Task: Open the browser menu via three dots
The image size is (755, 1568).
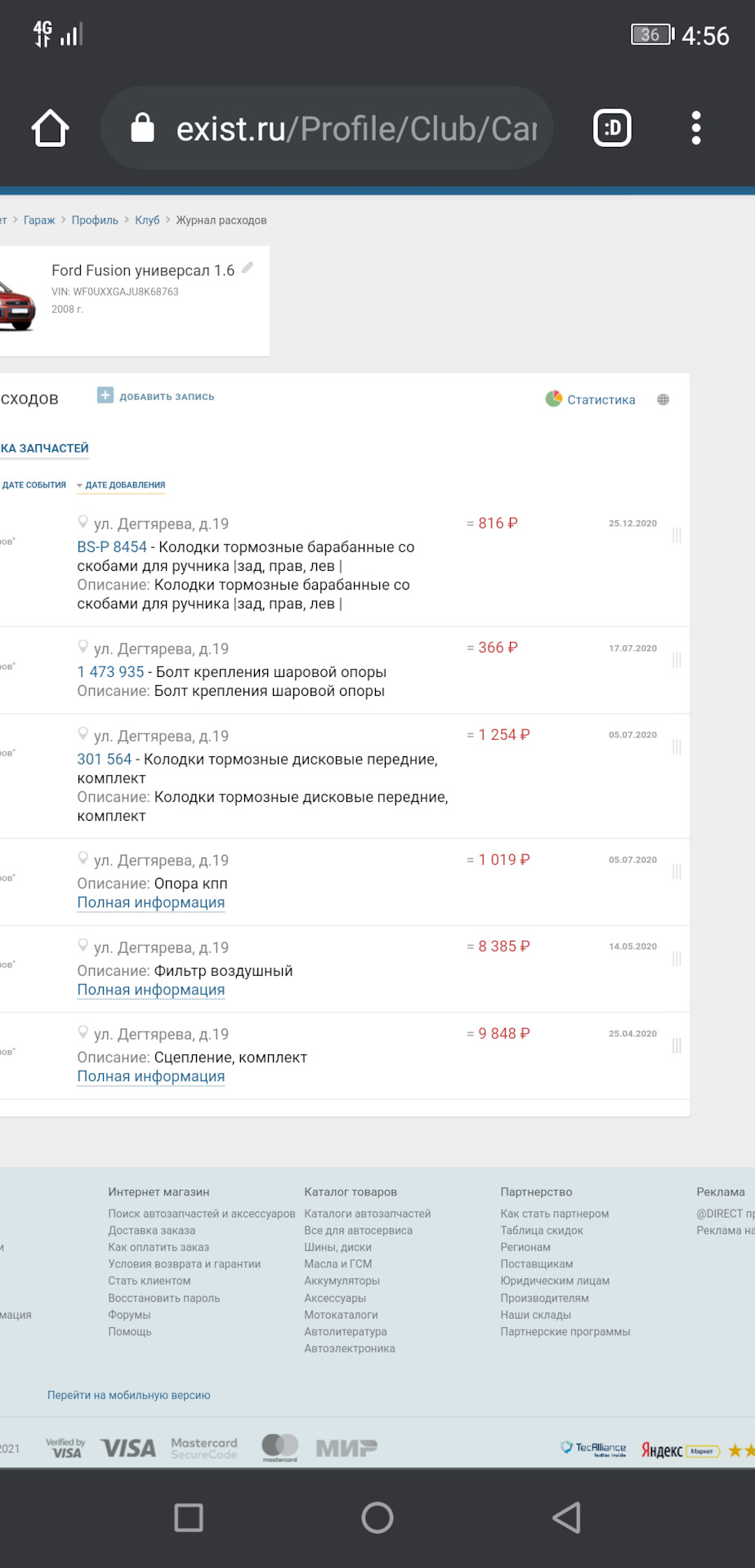Action: pos(695,127)
